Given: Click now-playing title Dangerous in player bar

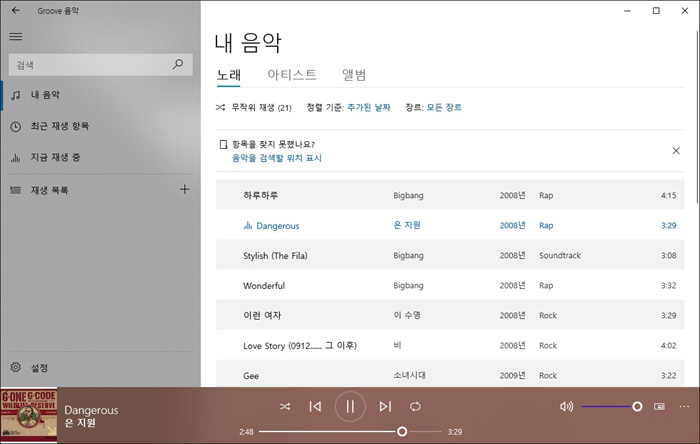Looking at the screenshot, I should (91, 410).
